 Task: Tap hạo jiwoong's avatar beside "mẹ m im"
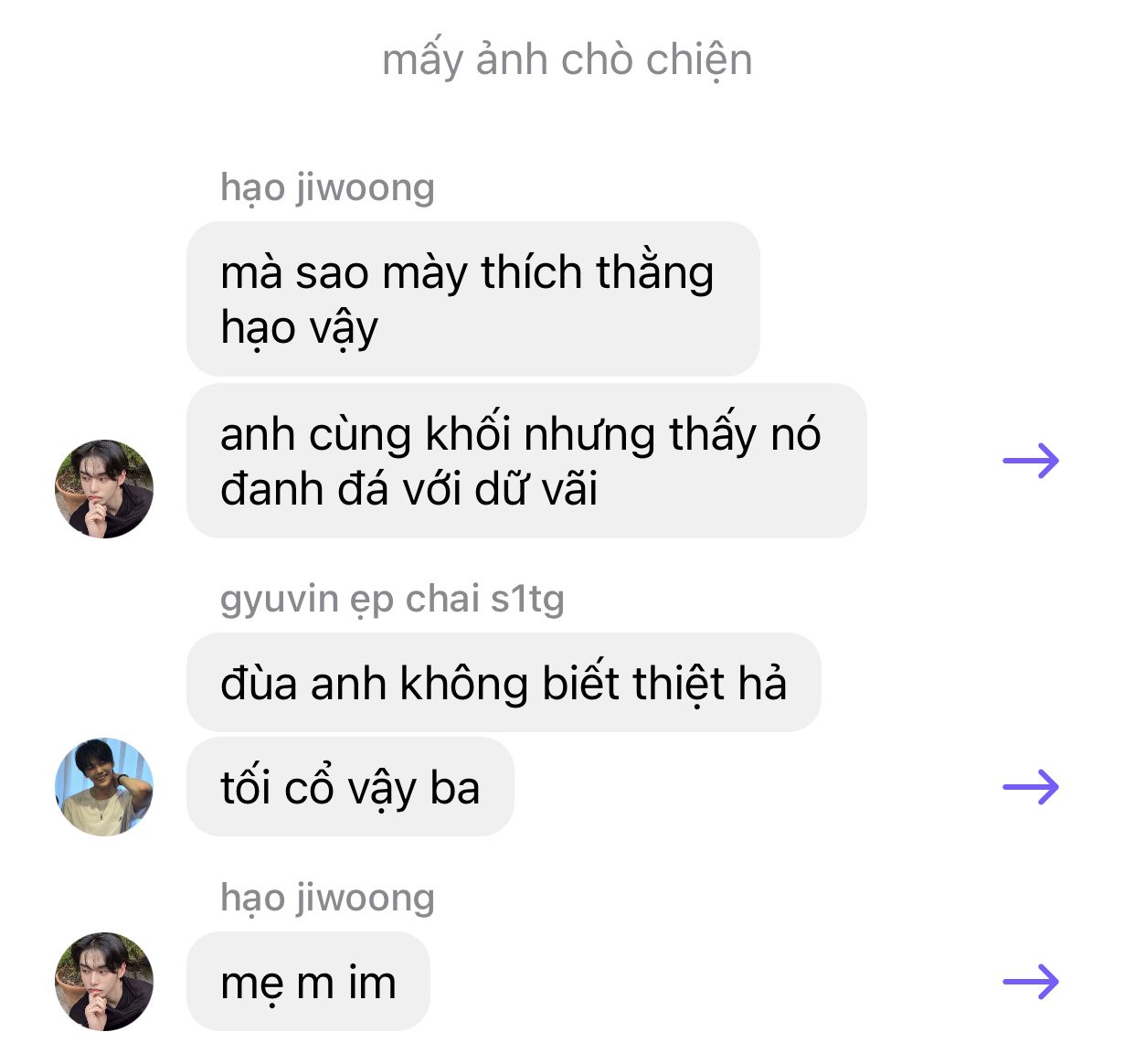coord(104,982)
